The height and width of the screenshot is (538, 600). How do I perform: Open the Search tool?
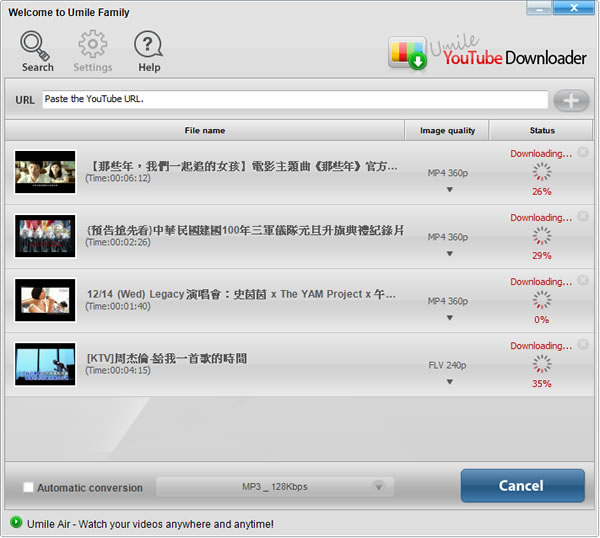point(37,51)
